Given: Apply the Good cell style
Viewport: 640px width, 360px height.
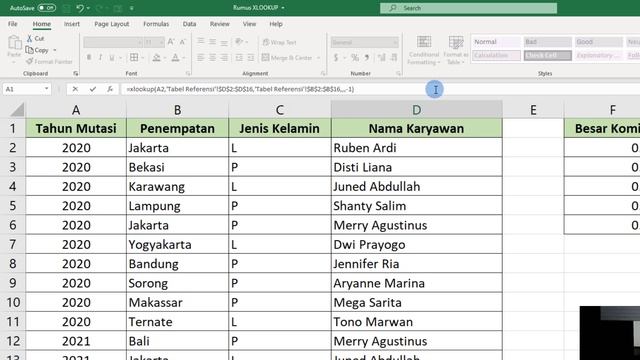Looking at the screenshot, I should (x=599, y=42).
